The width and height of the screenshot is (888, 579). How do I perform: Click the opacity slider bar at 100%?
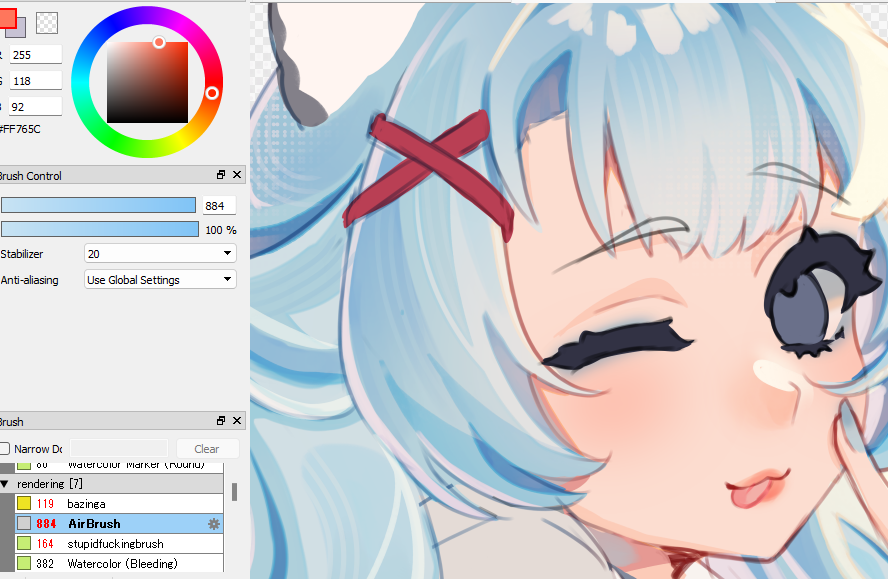(100, 229)
